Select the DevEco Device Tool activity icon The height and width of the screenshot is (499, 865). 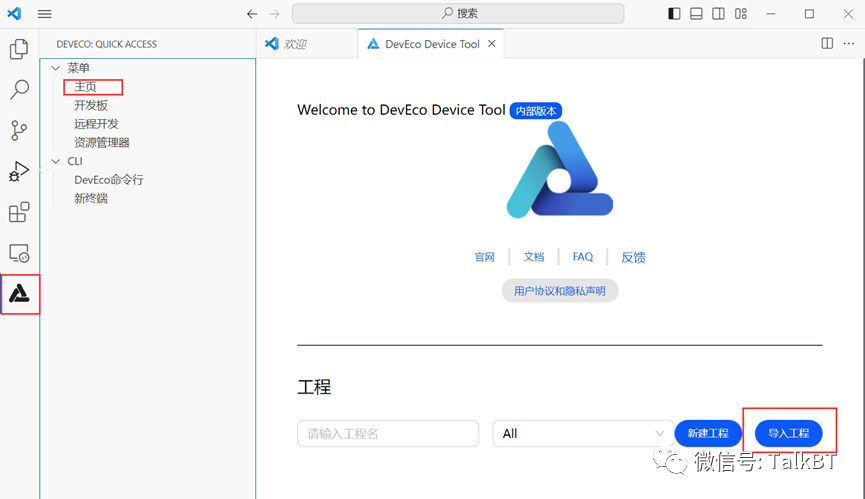[19, 294]
